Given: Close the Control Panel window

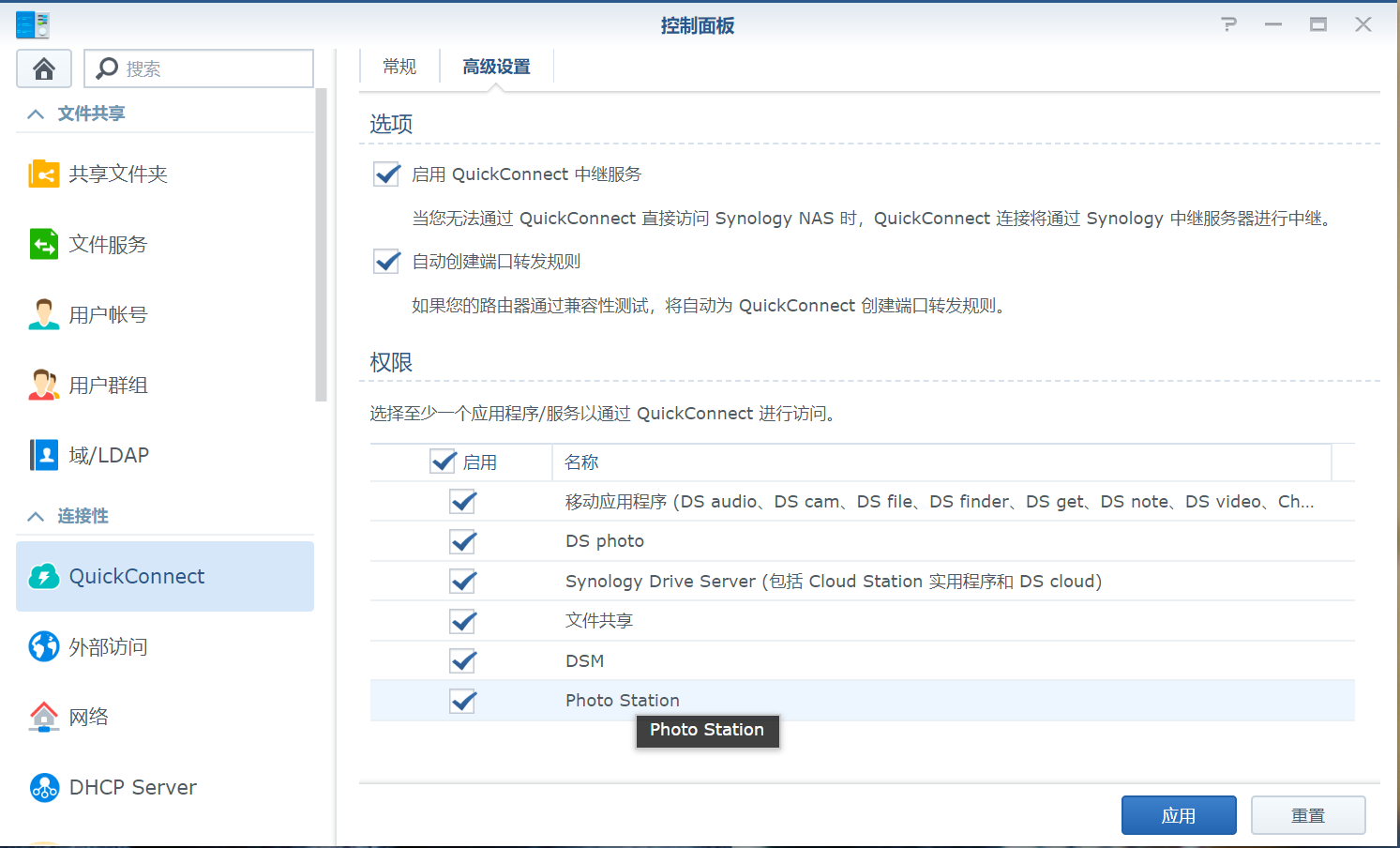Looking at the screenshot, I should point(1363,24).
